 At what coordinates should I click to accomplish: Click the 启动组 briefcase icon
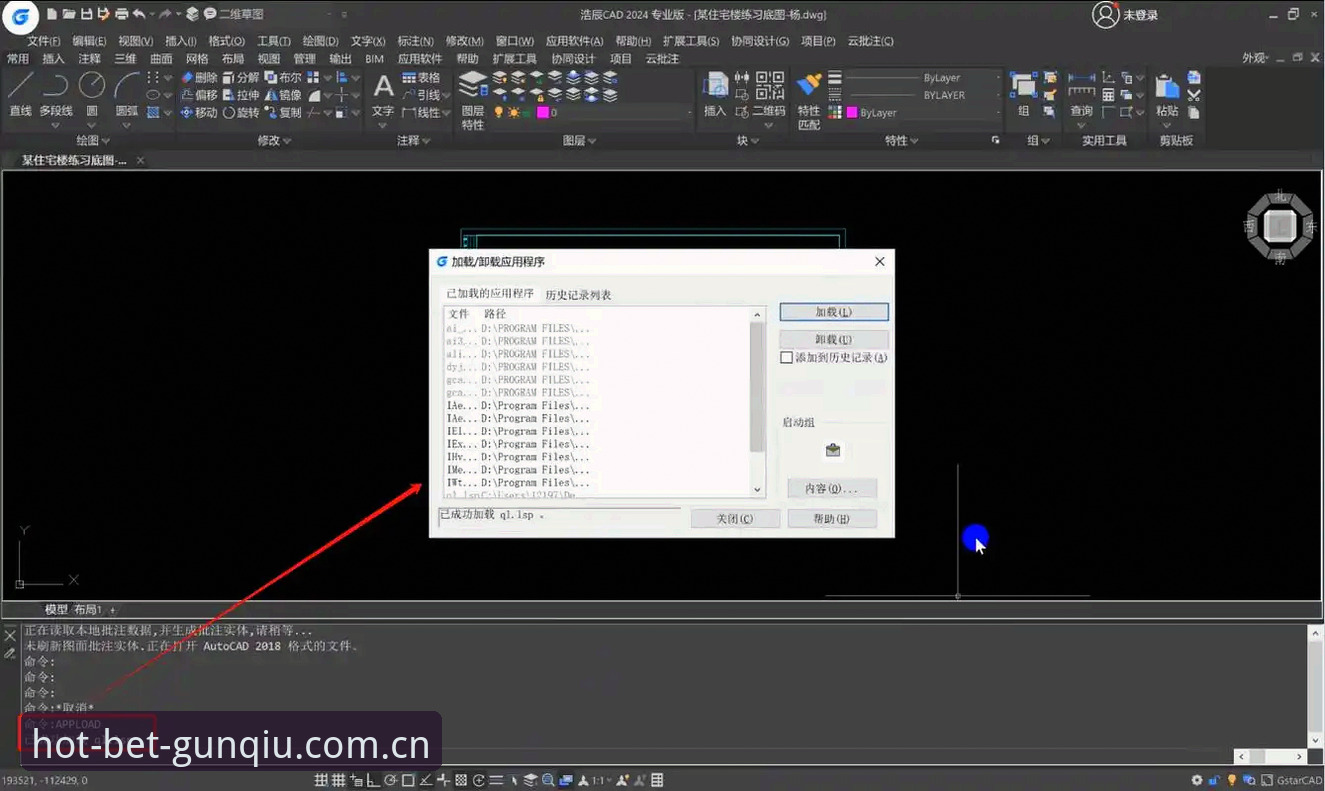(833, 451)
